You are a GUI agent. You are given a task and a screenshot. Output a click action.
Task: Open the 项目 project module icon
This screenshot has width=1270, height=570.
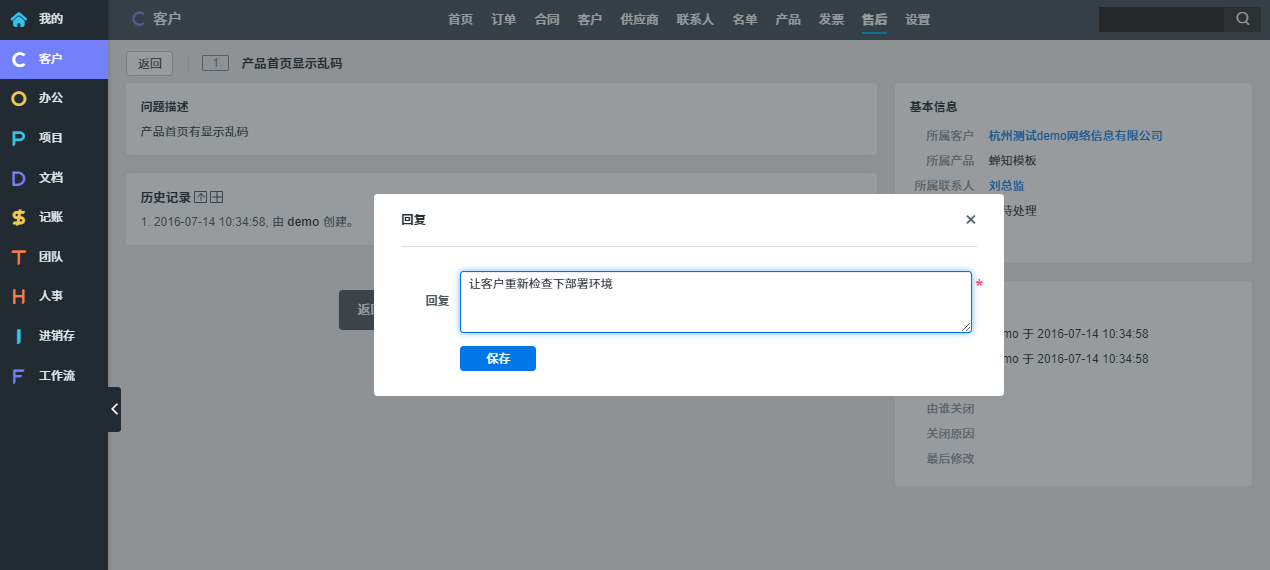(19, 138)
